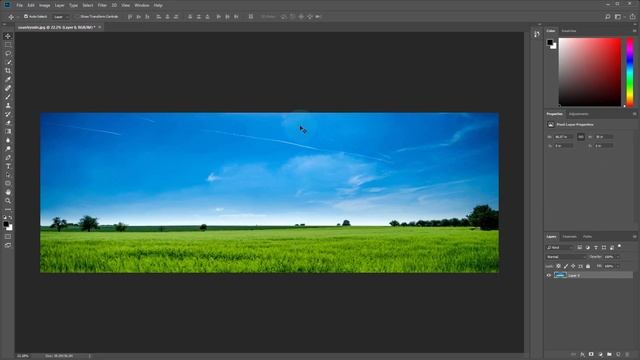Select the Move tool
640x360 pixels.
point(8,36)
